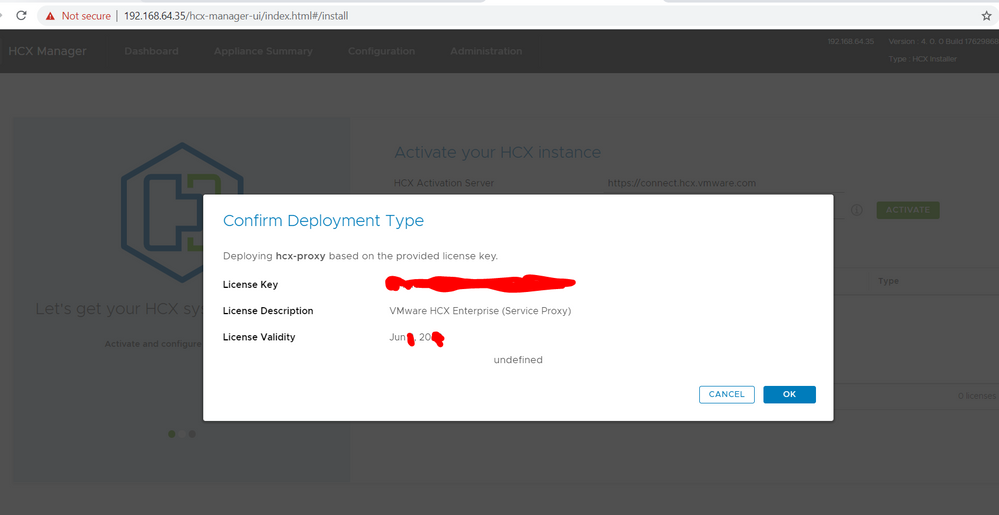Click the License Description label
This screenshot has height=515, width=999.
(268, 311)
